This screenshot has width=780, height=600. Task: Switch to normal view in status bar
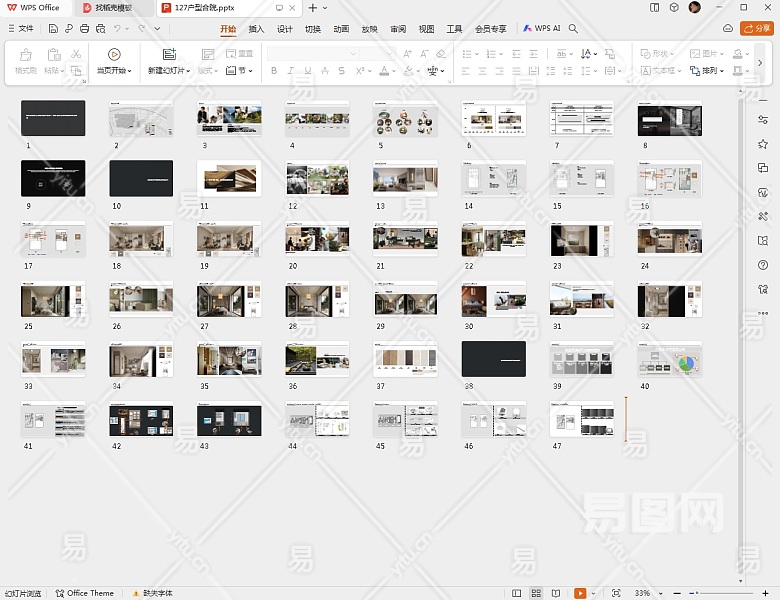(x=517, y=593)
